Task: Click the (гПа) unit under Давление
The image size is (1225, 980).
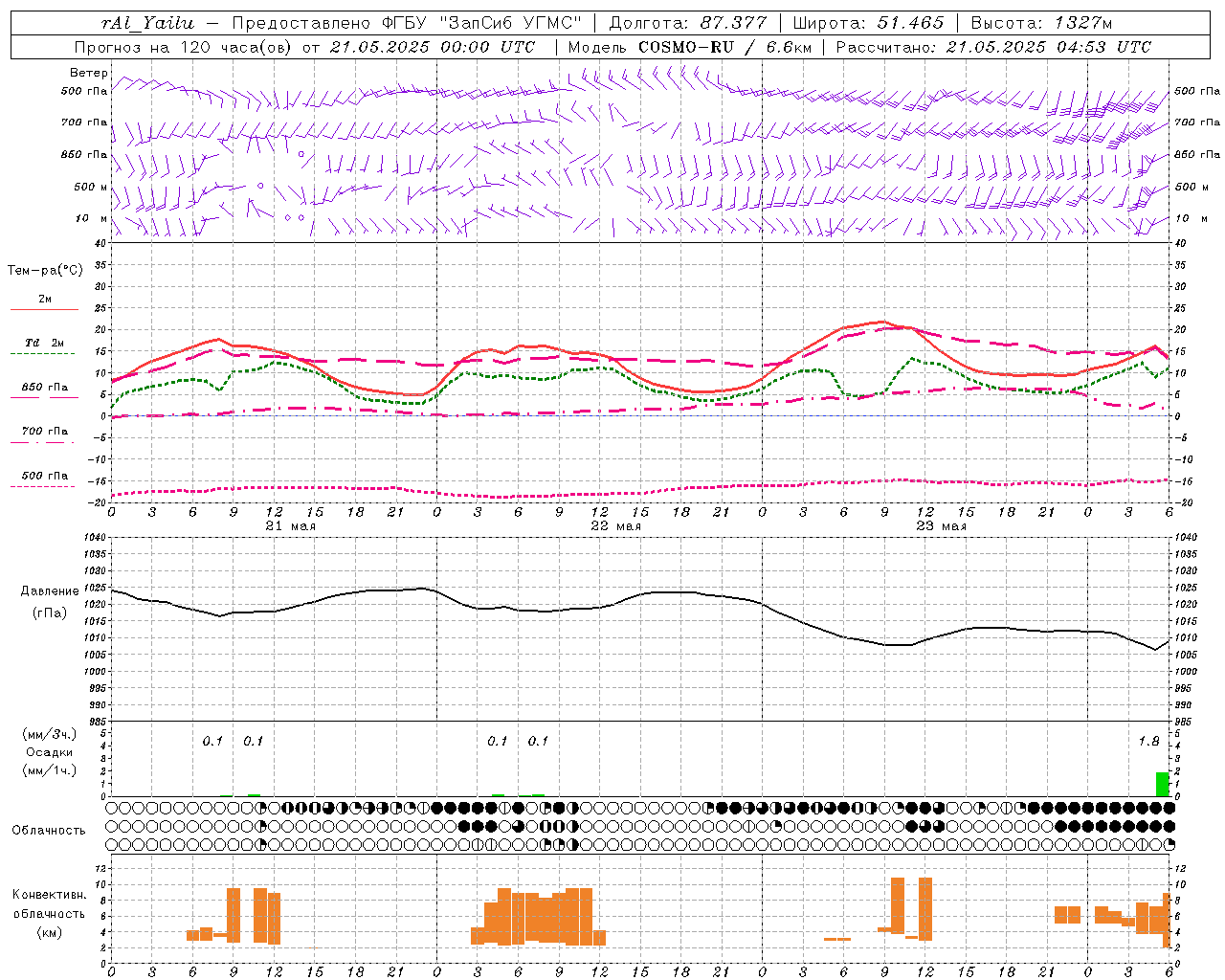Action: point(49,613)
